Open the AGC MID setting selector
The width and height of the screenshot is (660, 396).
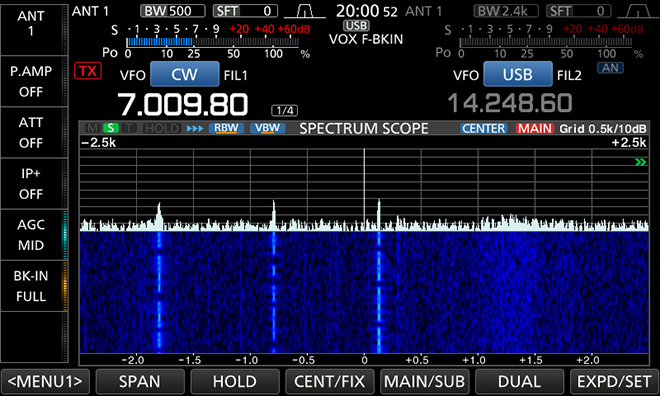coord(32,235)
